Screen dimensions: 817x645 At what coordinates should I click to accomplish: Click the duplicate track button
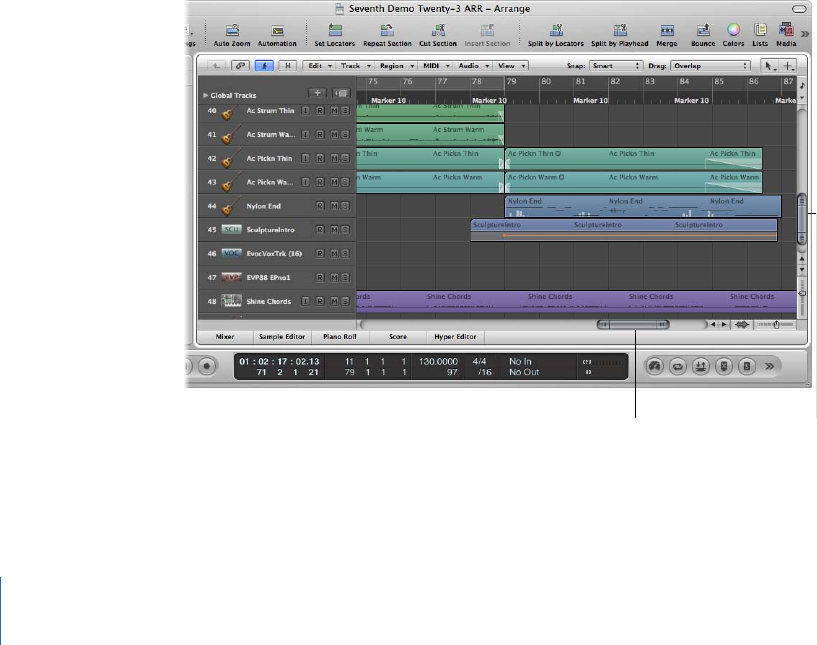click(x=341, y=93)
